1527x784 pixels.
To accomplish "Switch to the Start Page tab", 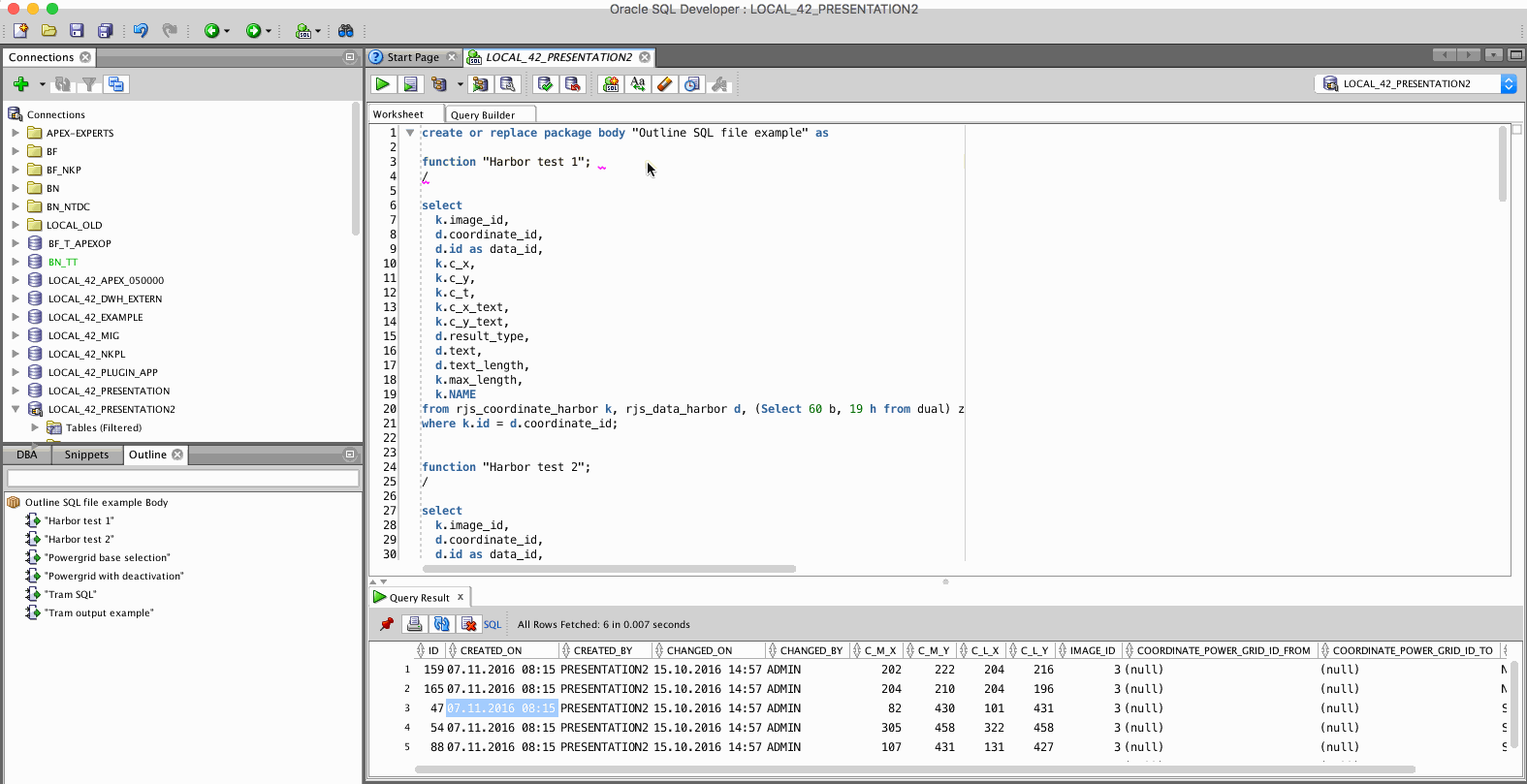I will 413,57.
